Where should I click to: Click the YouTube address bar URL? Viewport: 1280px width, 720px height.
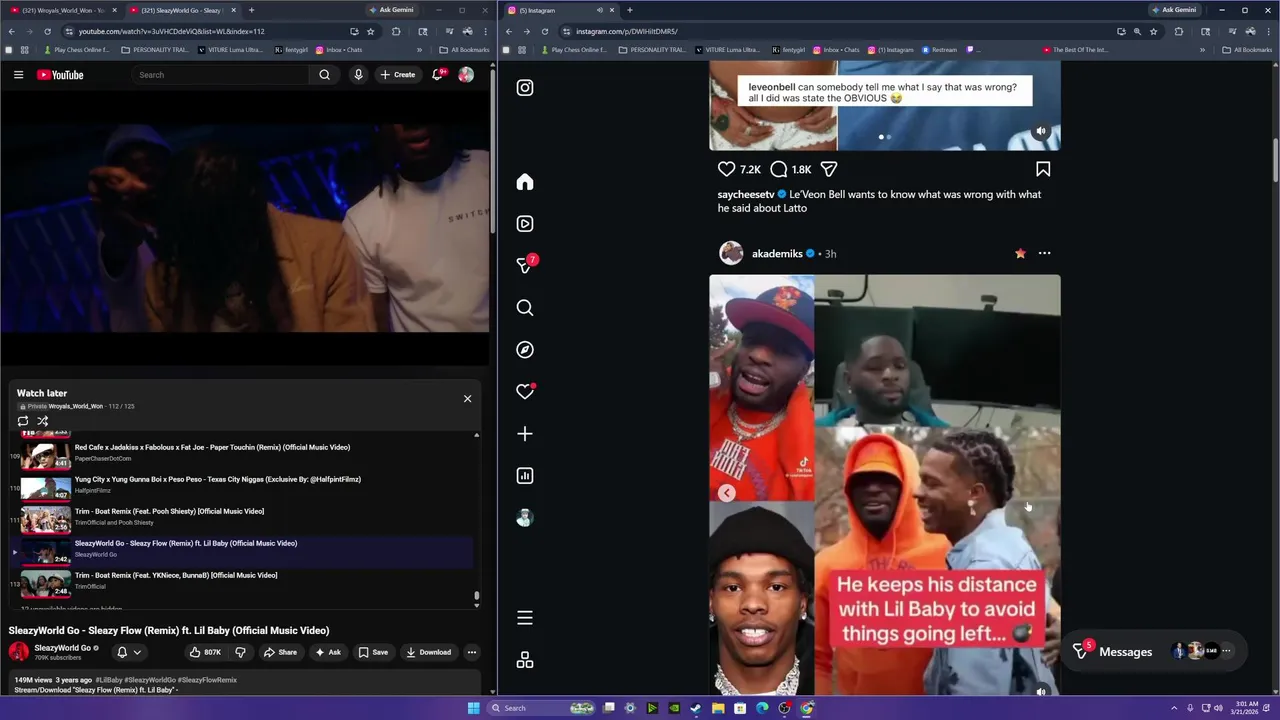pyautogui.click(x=171, y=31)
